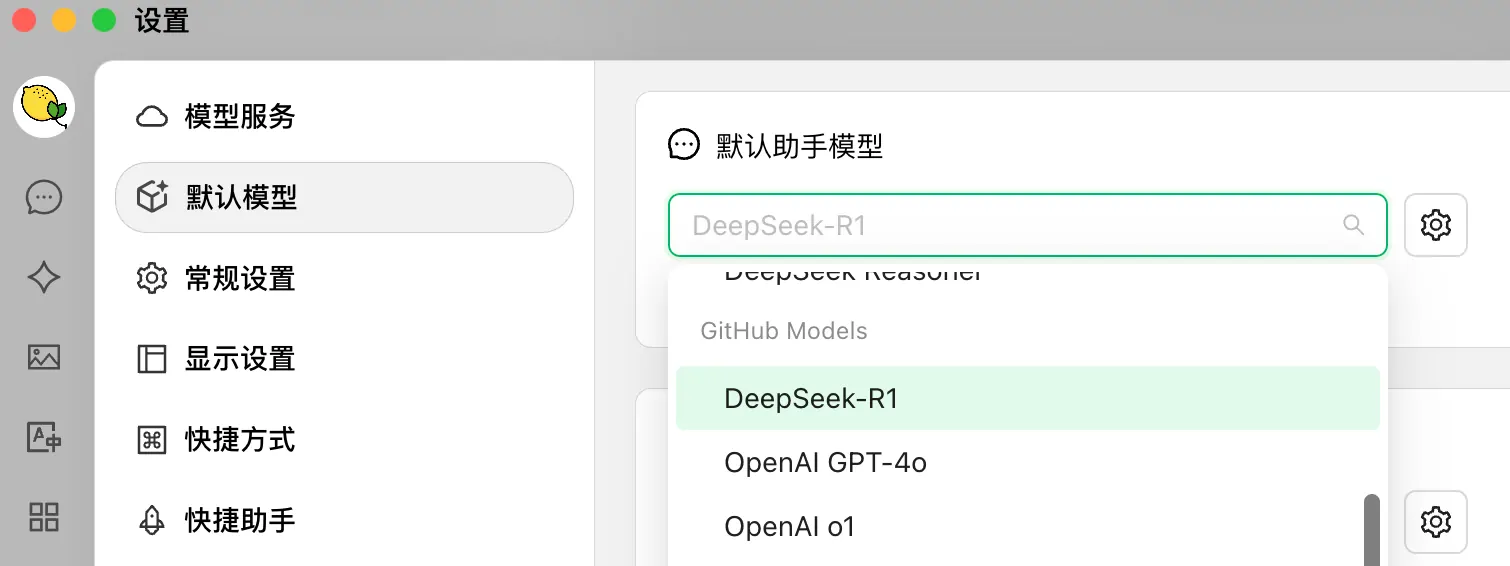Click the green fullscreen window button
The image size is (1510, 566).
(104, 20)
